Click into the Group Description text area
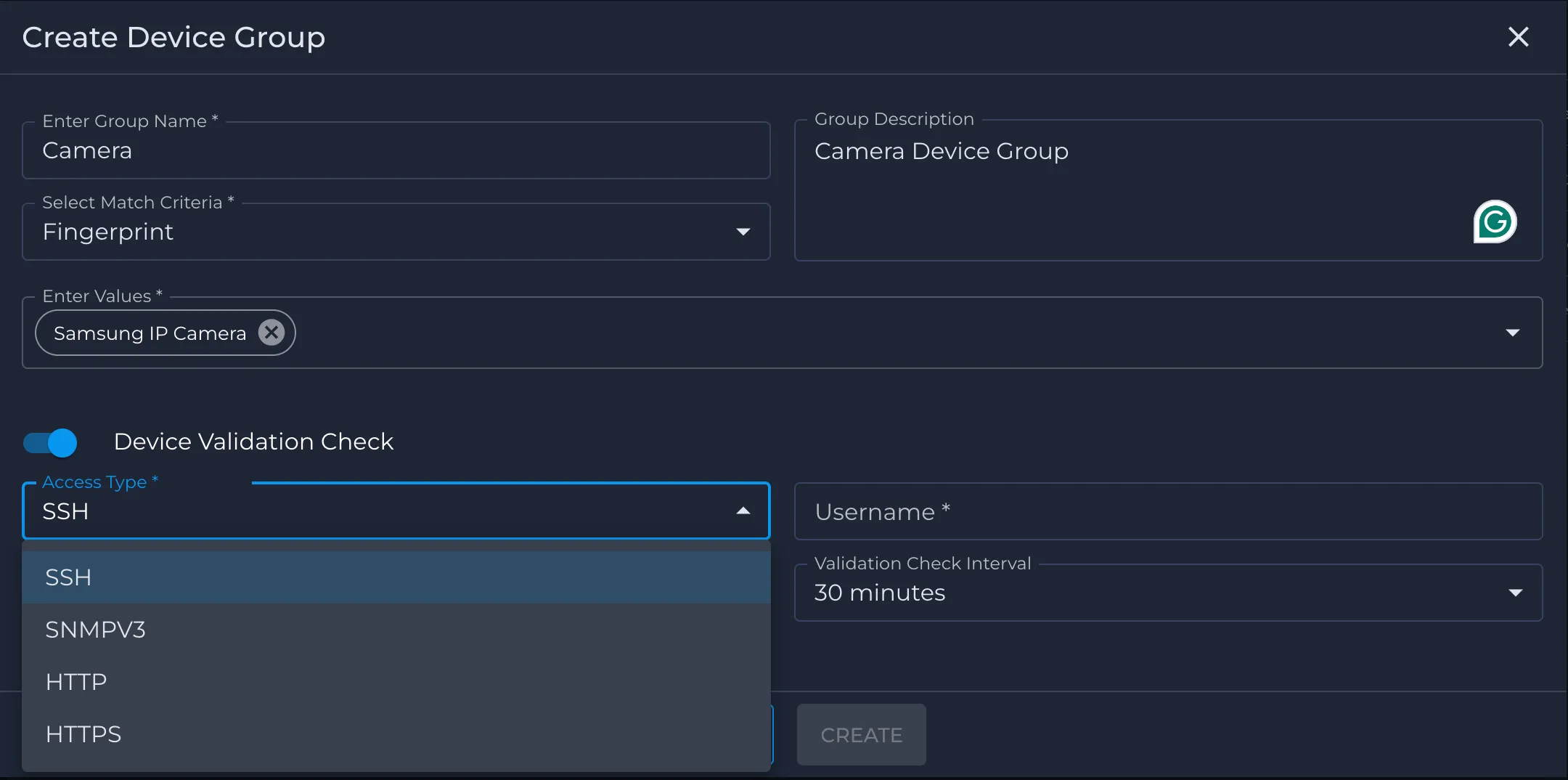Viewport: 1568px width, 780px height. 1168,190
